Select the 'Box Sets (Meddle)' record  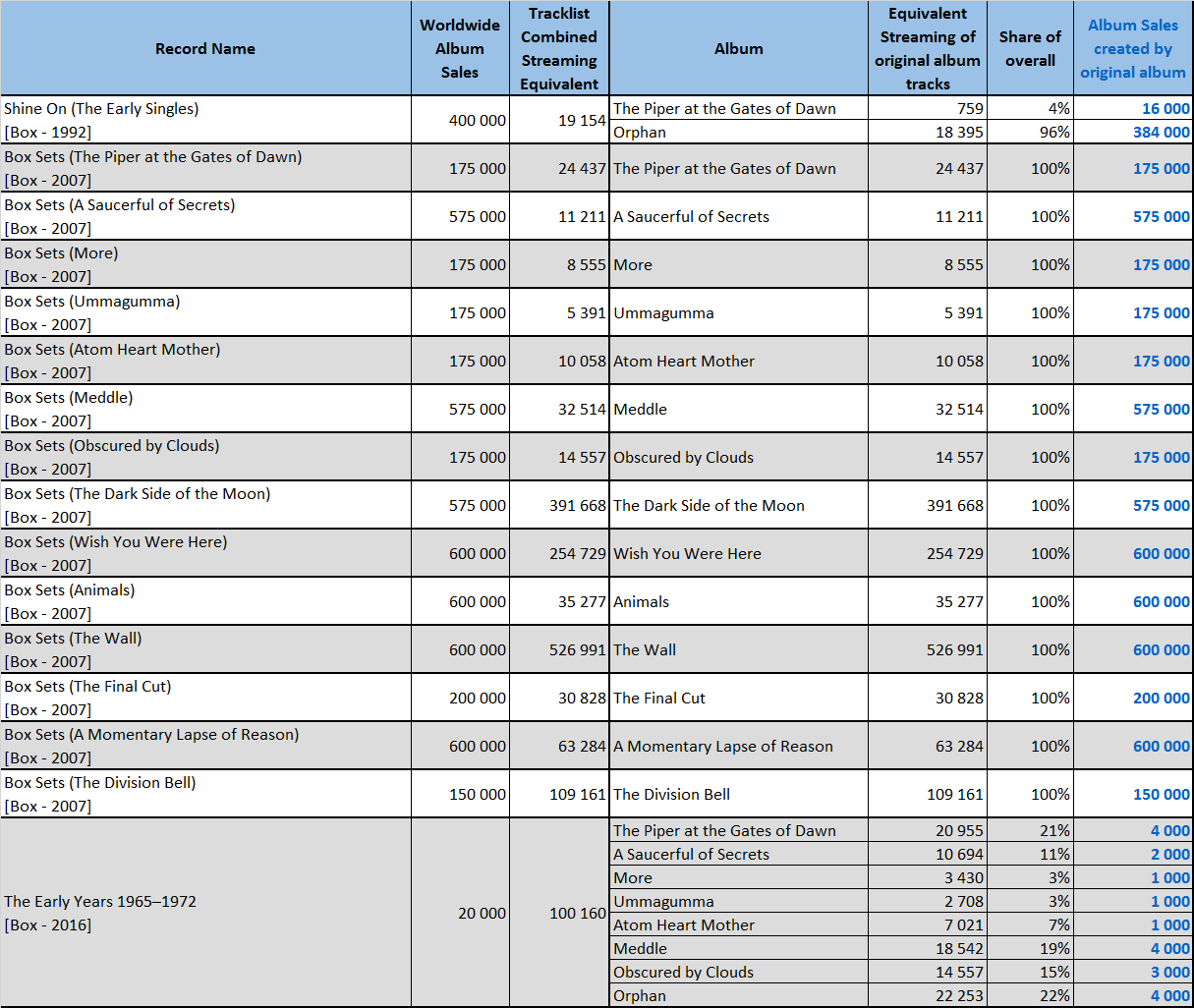[205, 409]
